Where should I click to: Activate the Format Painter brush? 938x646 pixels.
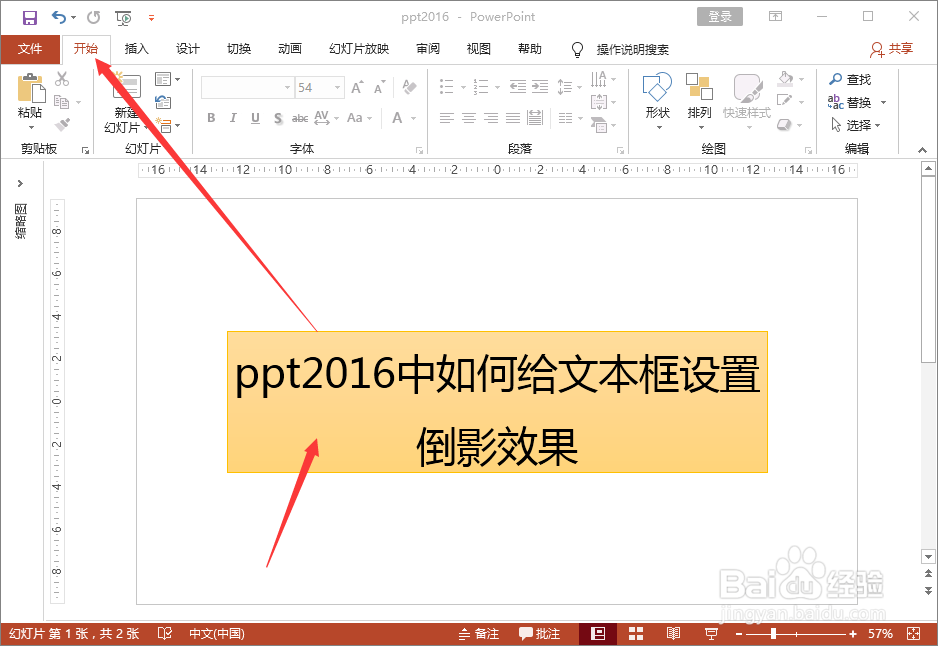(62, 124)
